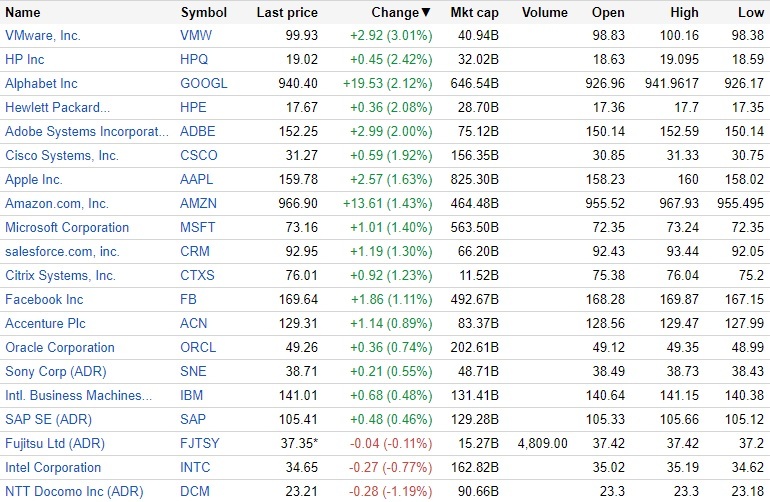This screenshot has width=770, height=502.
Task: Click the High column header
Action: (x=685, y=13)
